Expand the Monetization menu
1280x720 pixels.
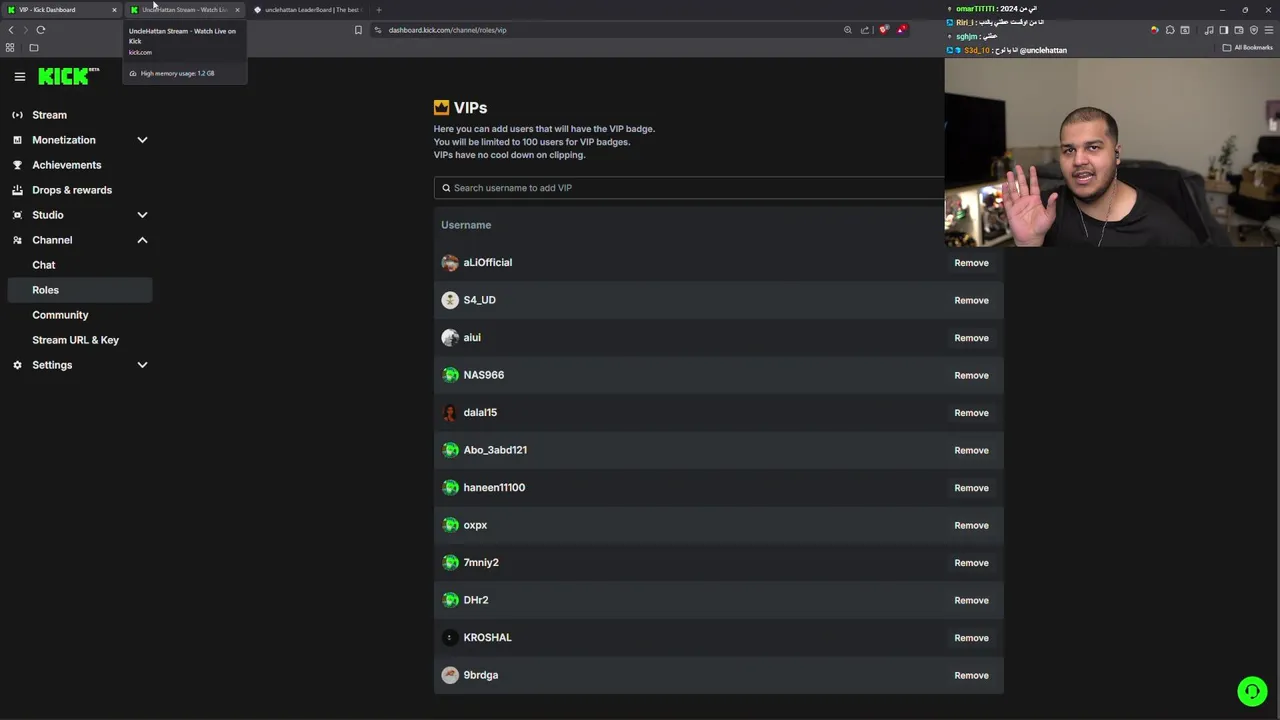pyautogui.click(x=142, y=140)
